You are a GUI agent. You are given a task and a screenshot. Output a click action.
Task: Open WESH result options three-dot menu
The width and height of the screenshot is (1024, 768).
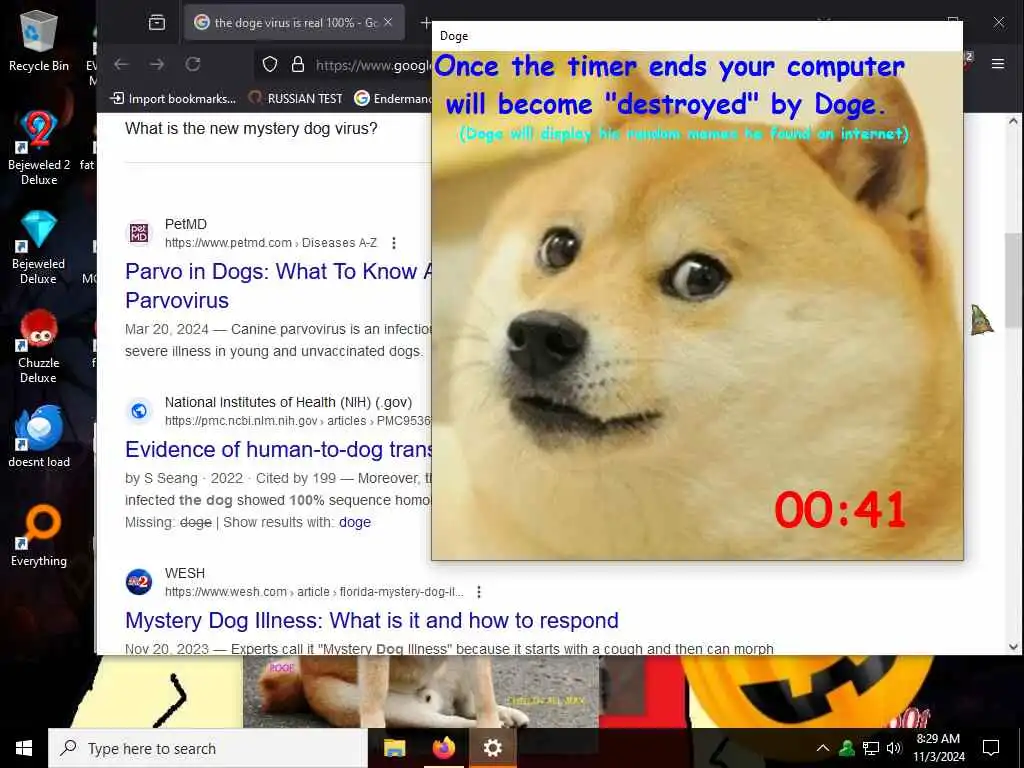coord(479,592)
